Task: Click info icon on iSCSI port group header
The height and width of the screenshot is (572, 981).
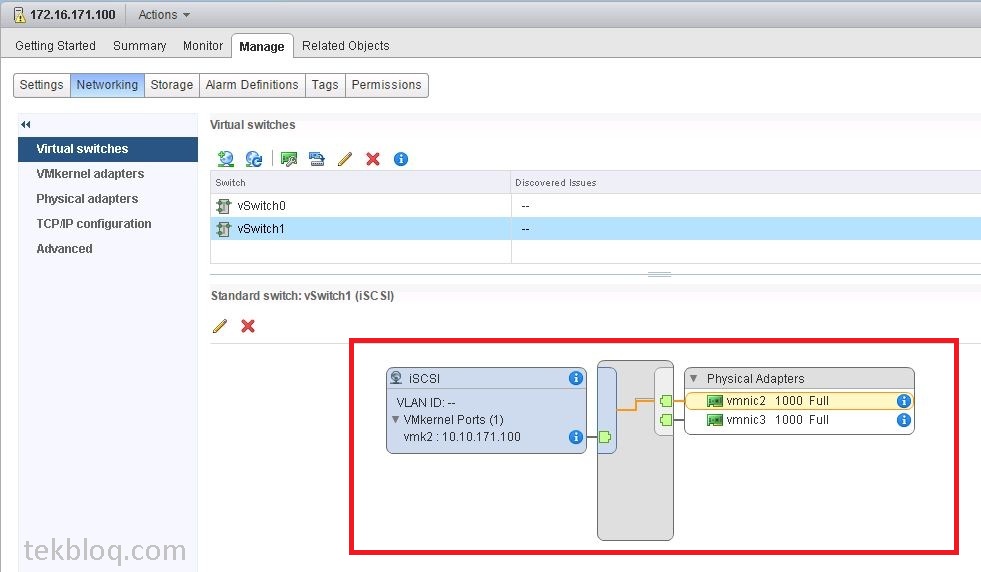Action: (x=576, y=378)
